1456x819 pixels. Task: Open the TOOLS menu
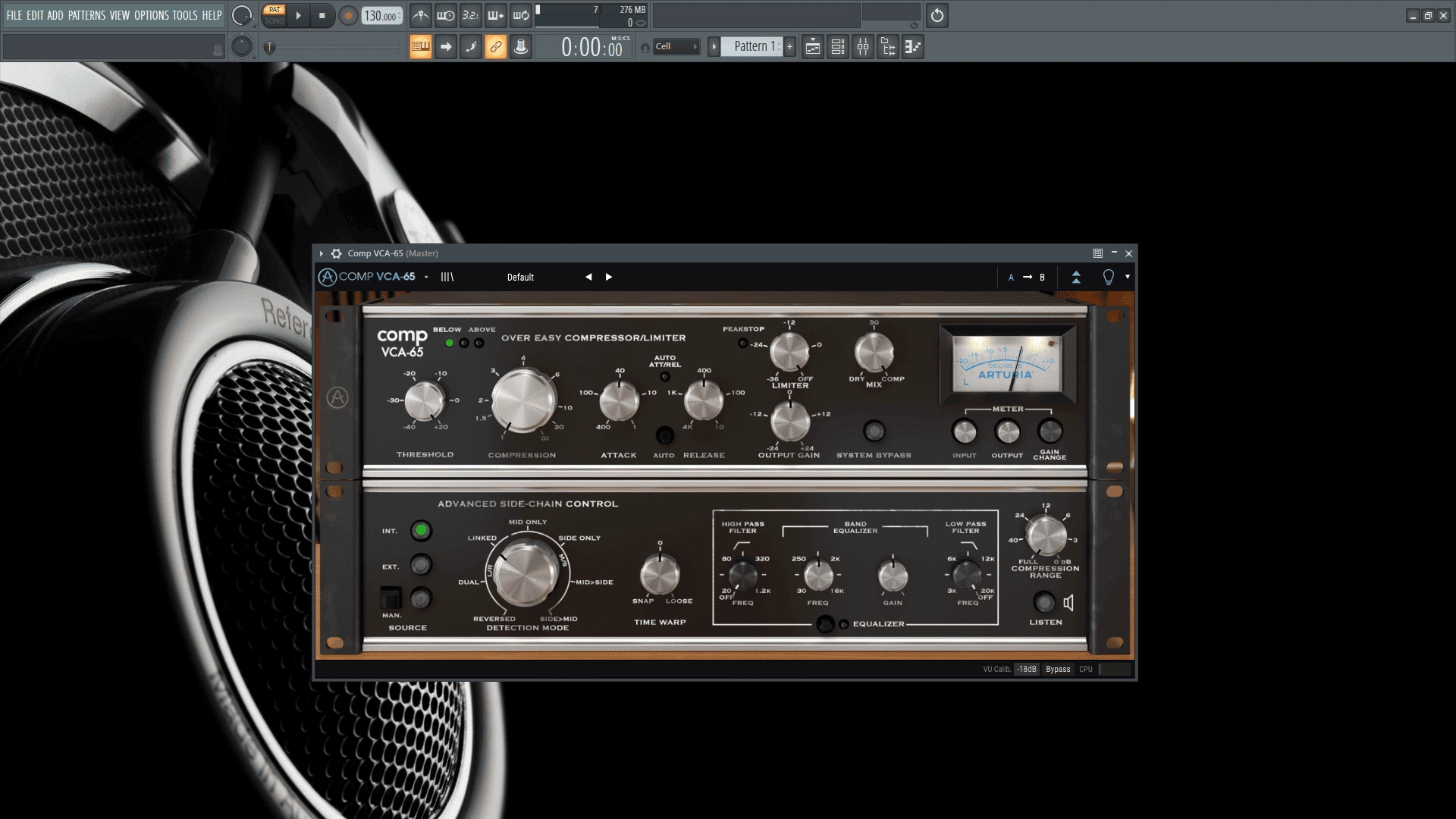pos(185,15)
